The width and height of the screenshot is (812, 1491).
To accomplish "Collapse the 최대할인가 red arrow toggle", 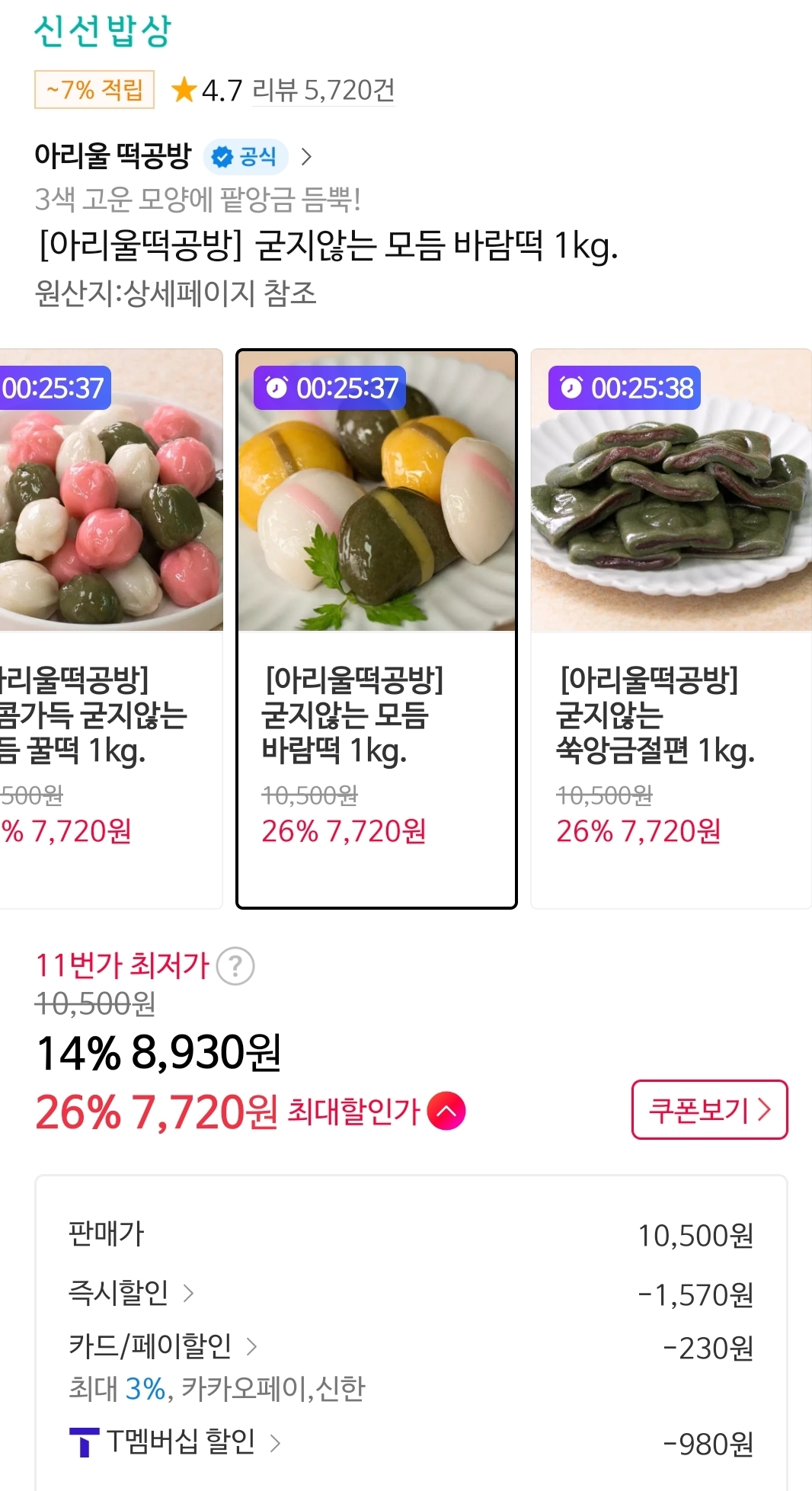I will (446, 1111).
